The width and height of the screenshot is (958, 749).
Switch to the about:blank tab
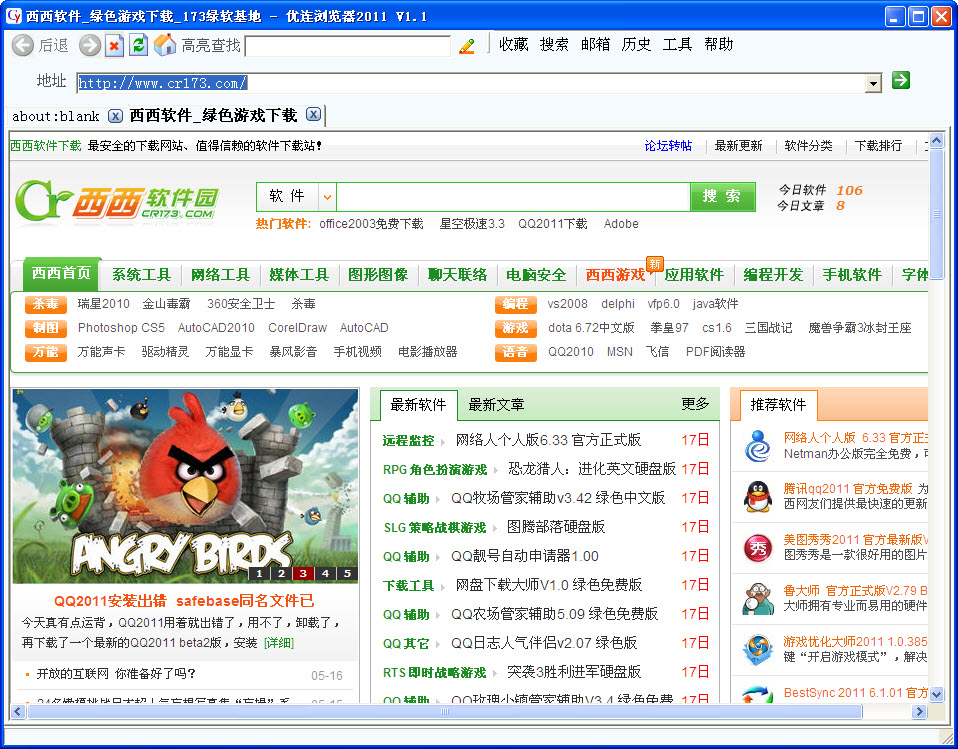pos(56,116)
